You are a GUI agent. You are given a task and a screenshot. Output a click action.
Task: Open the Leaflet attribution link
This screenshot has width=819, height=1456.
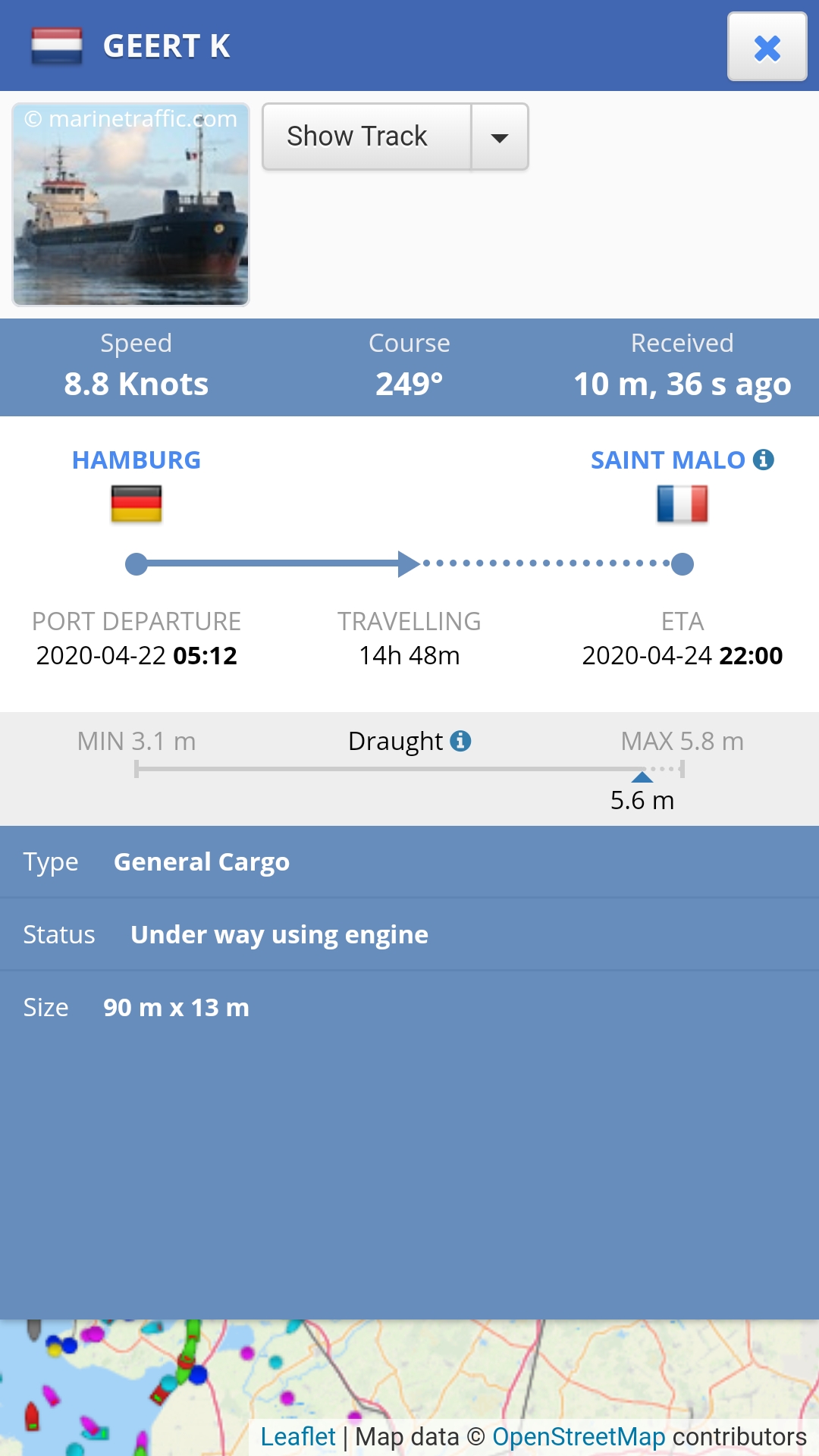coord(298,1437)
